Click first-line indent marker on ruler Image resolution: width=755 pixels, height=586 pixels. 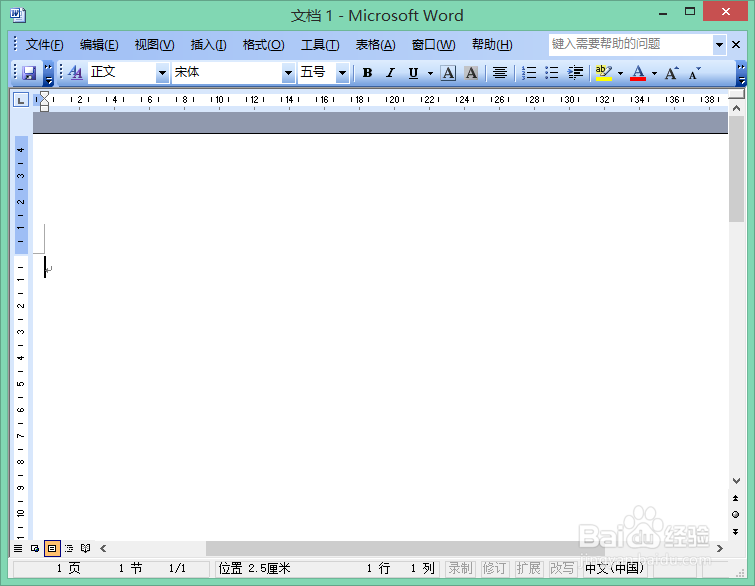click(x=44, y=96)
